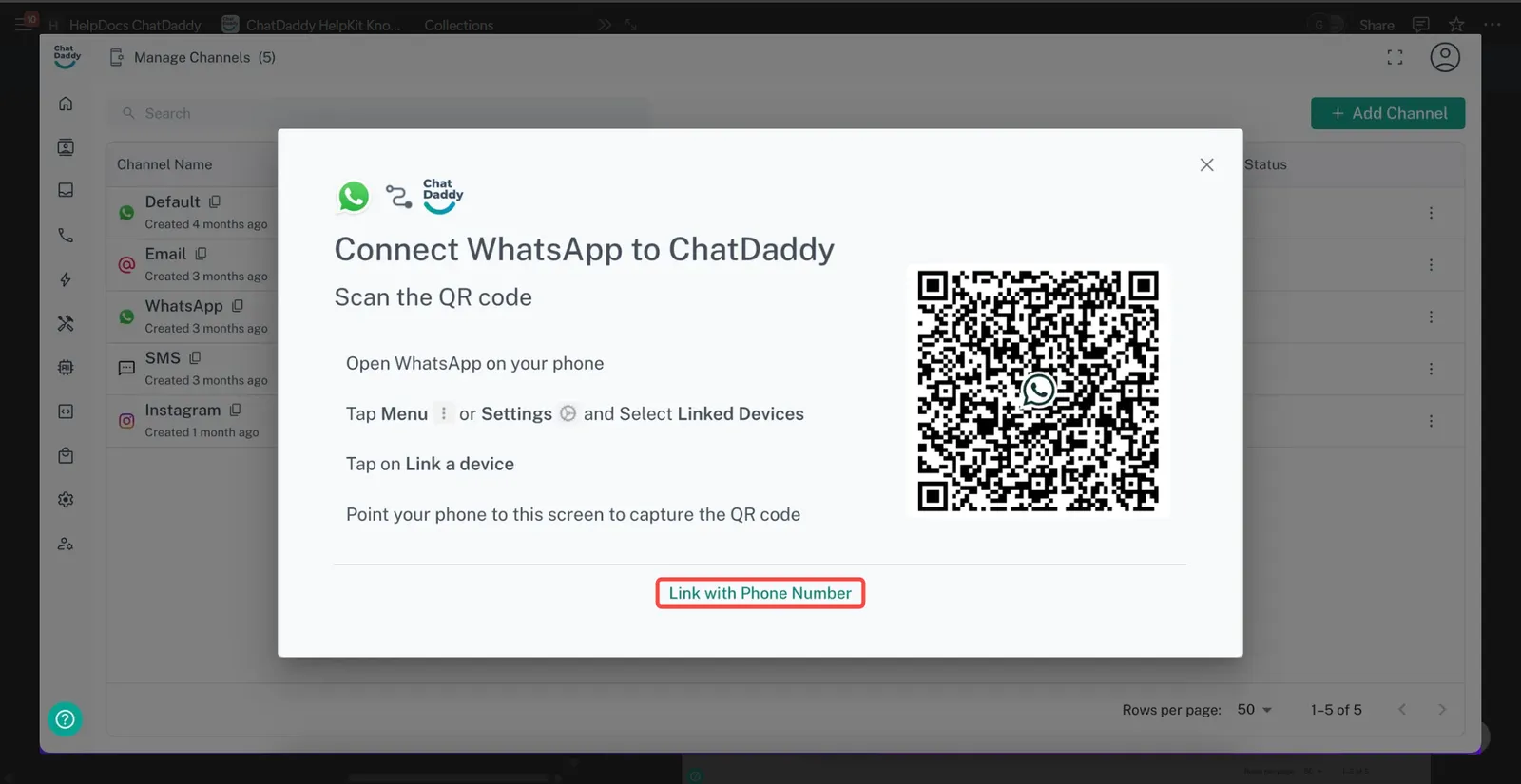This screenshot has width=1521, height=784.
Task: Open the user profile avatar
Action: point(1444,58)
